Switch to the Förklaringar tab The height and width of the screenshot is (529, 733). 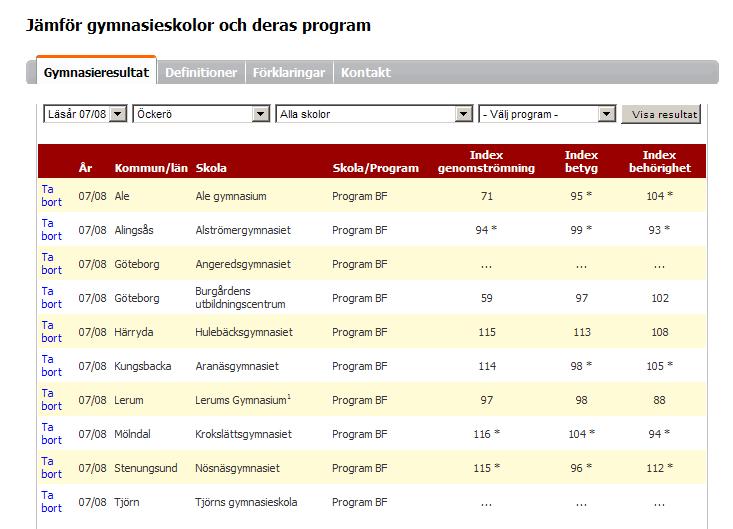(x=289, y=72)
